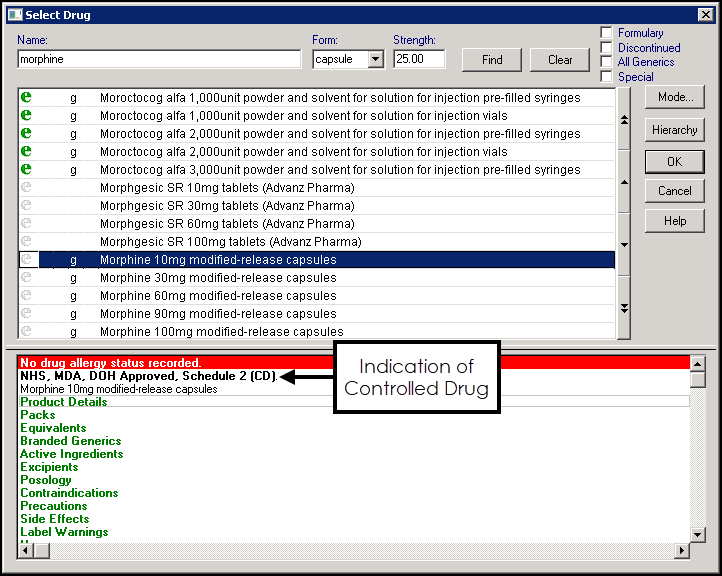Toggle the All Generics checkbox

click(x=606, y=62)
